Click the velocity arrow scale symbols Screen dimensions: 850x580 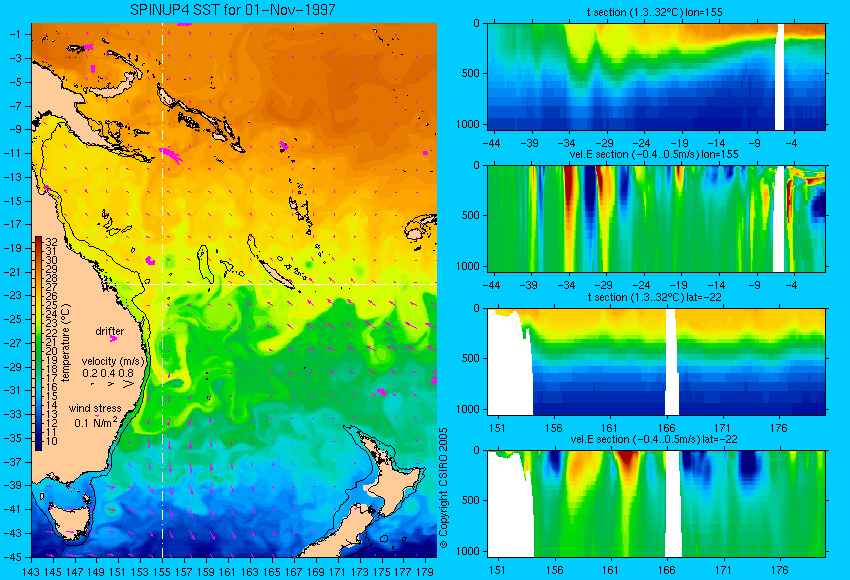(x=113, y=384)
